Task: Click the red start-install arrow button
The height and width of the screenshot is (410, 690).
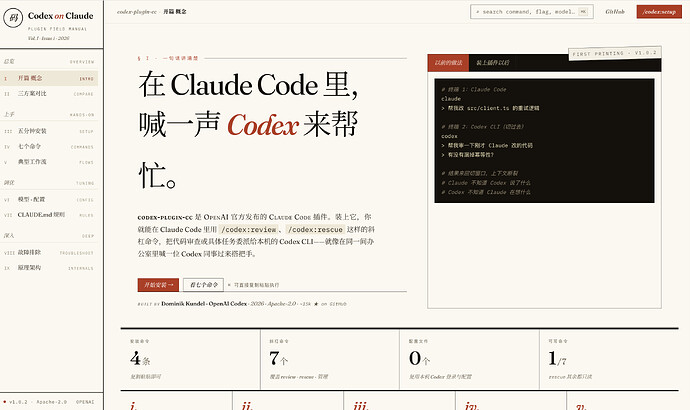Action: (x=158, y=285)
